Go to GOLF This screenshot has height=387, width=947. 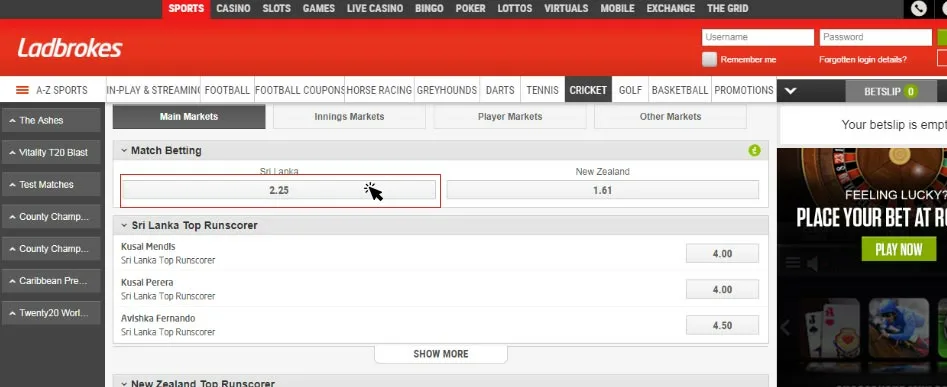pos(631,90)
